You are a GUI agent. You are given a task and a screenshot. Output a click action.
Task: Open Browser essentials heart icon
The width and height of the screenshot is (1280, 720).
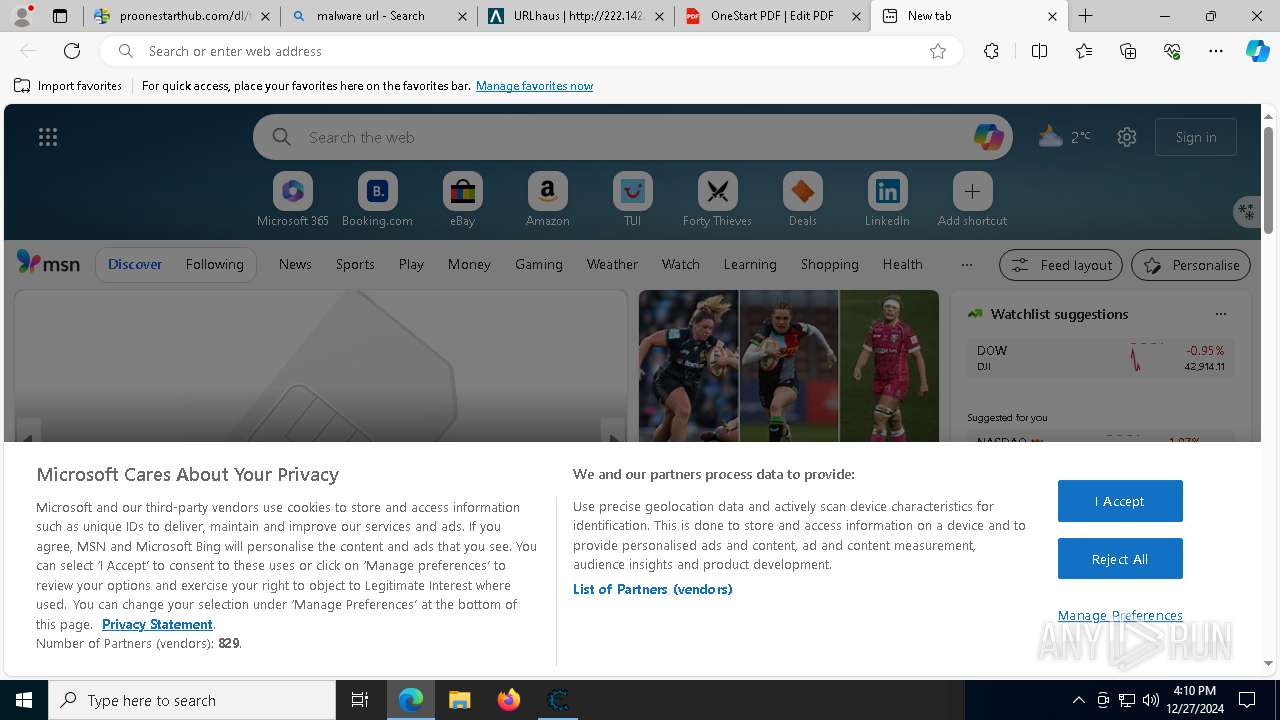[x=1172, y=51]
